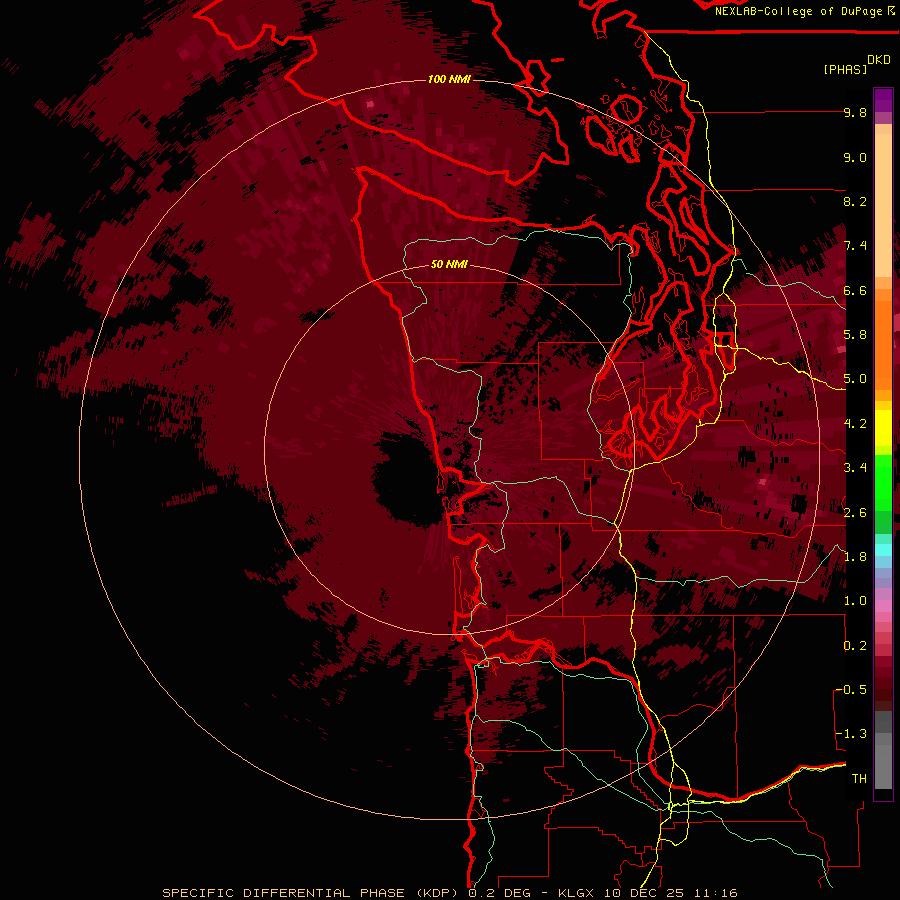Image resolution: width=900 pixels, height=900 pixels.
Task: Click the DKD units label above the scale
Action: coord(879,60)
